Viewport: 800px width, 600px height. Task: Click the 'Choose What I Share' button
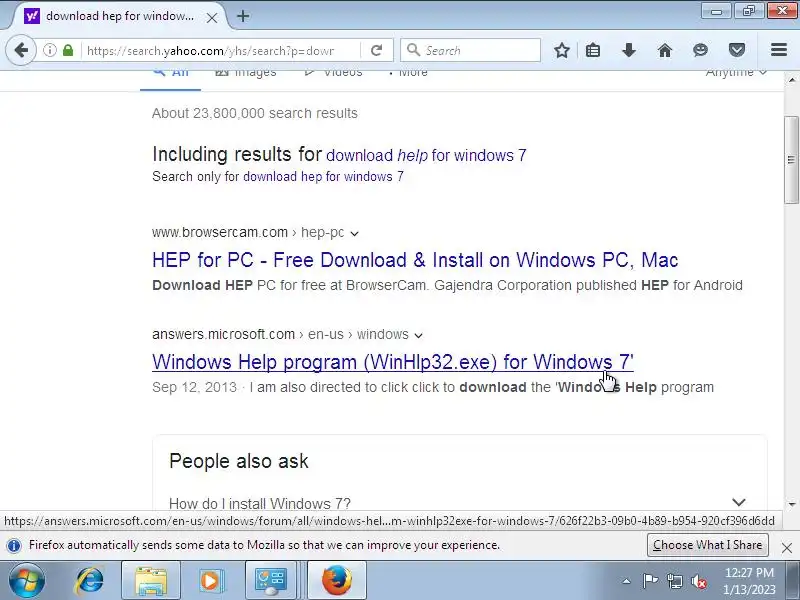click(x=707, y=545)
